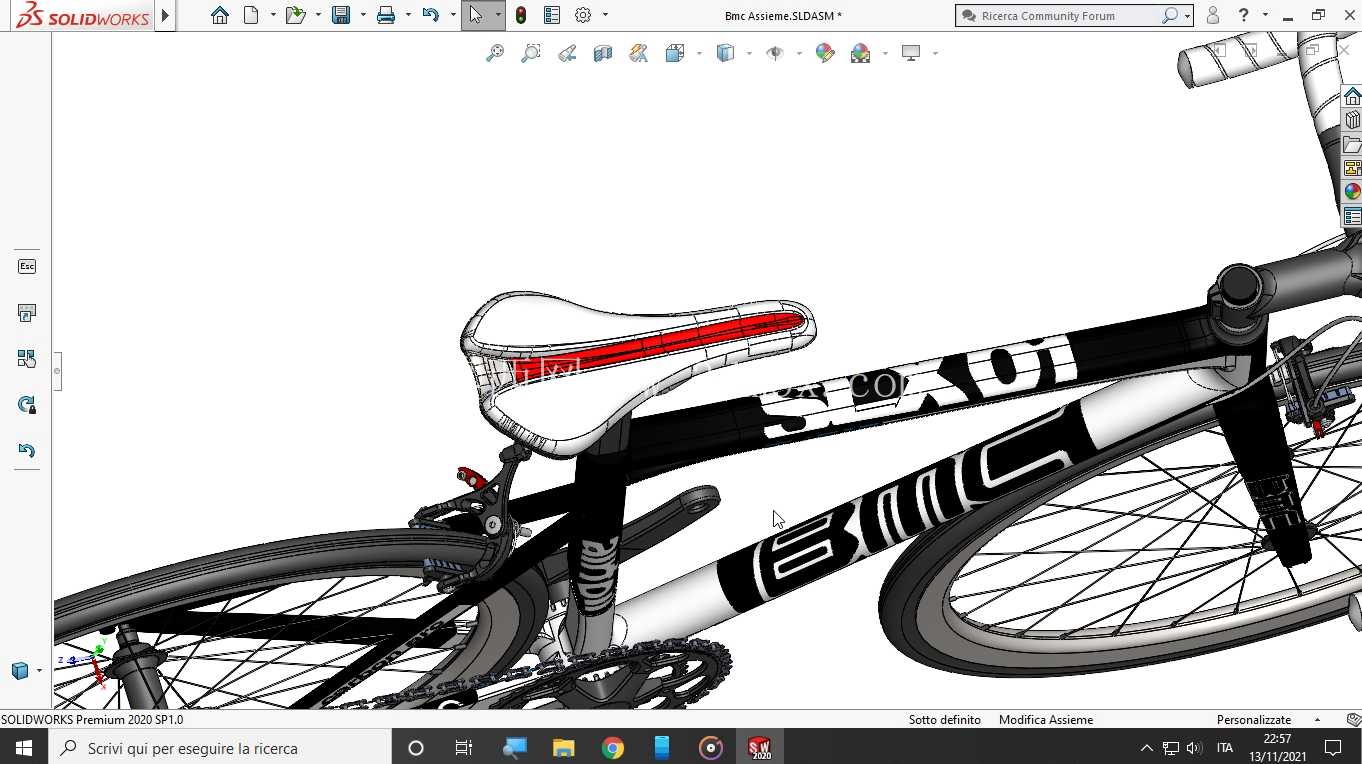1362x764 pixels.
Task: Click the Modifica Assieme status text
Action: (1045, 719)
